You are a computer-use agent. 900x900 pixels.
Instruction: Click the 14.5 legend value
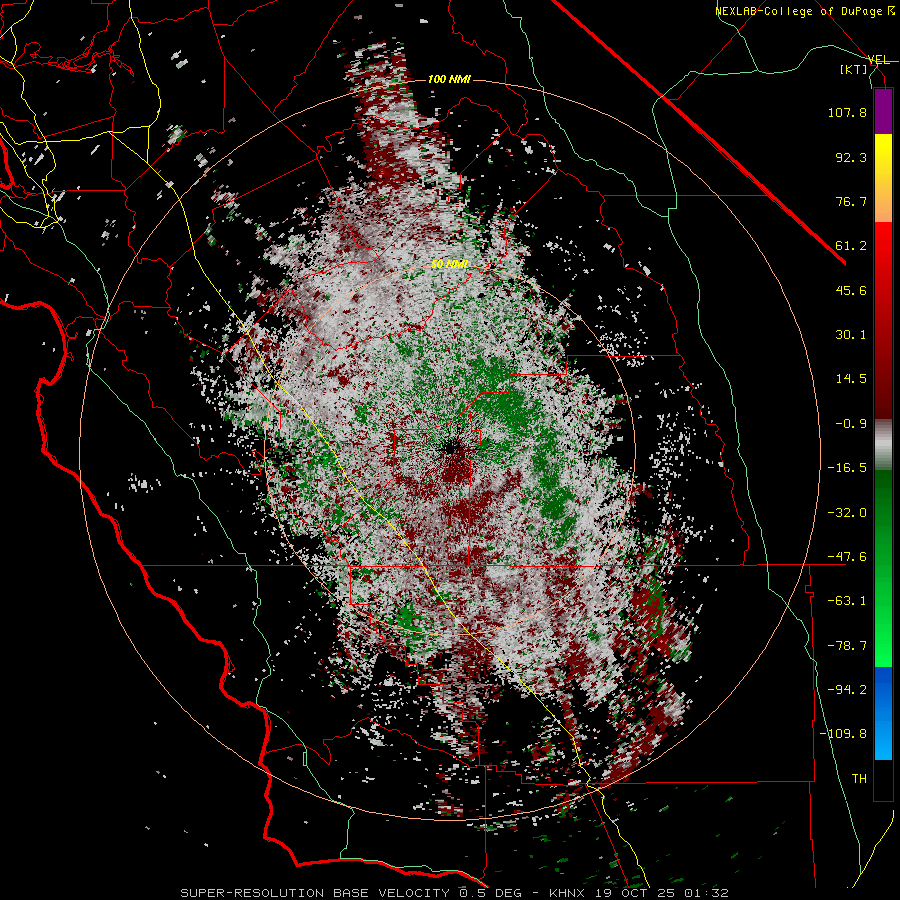tap(851, 379)
